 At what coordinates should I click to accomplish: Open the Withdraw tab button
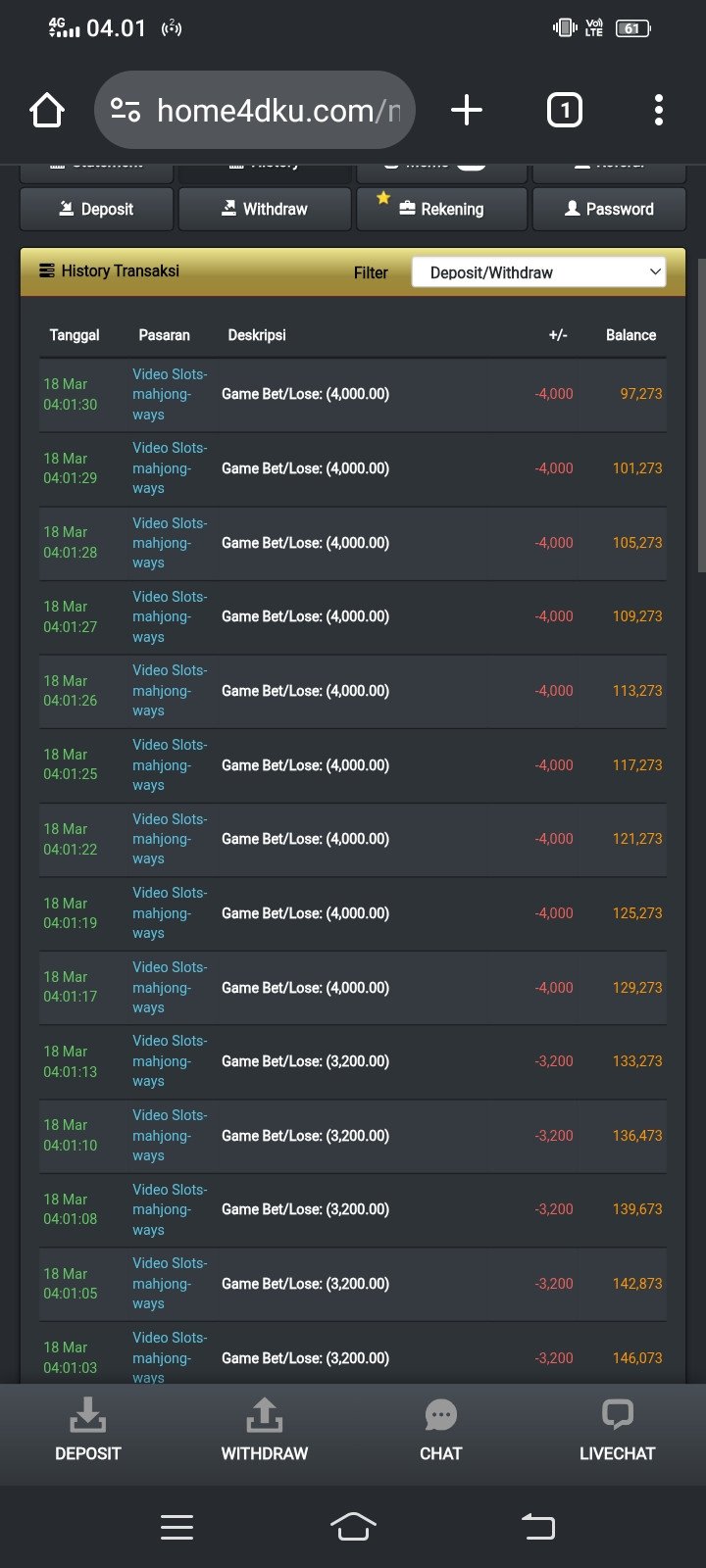[265, 209]
